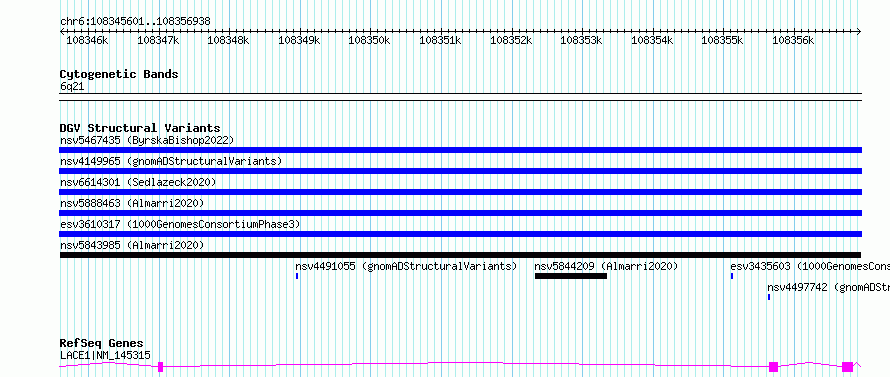Viewport: 890px width, 377px height.
Task: Click the RefSeq Genes track title
Action: [102, 344]
